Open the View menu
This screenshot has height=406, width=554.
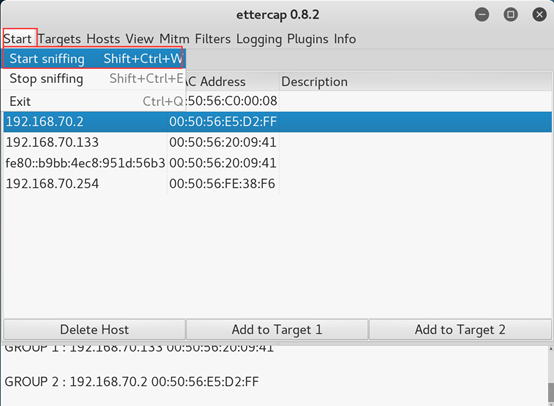[140, 39]
